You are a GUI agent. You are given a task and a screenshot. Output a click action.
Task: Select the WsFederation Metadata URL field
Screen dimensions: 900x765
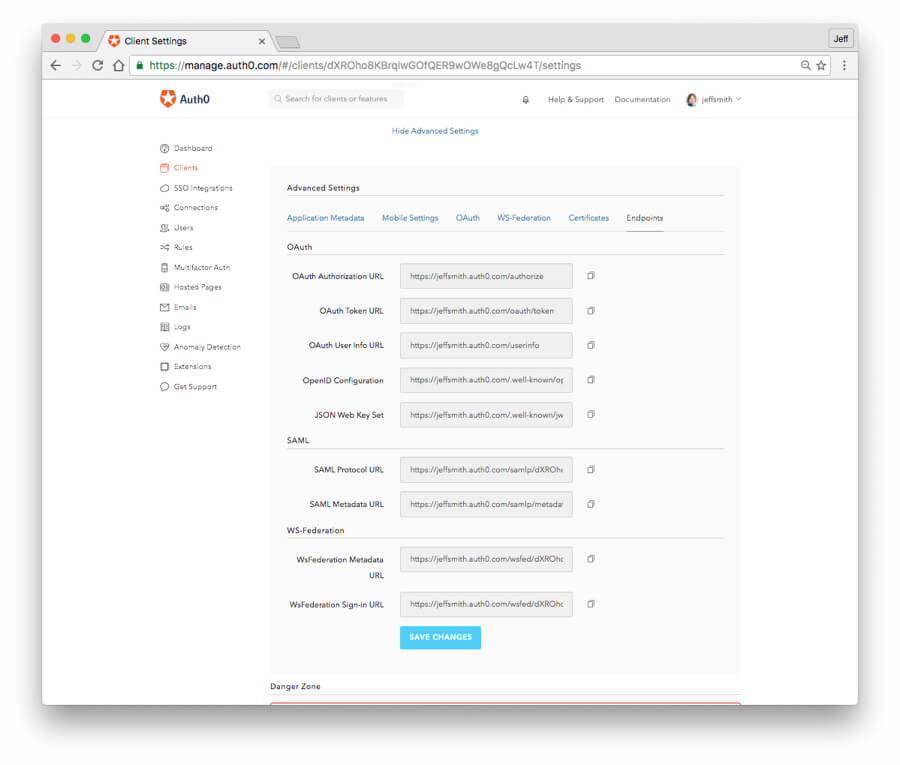pos(486,559)
